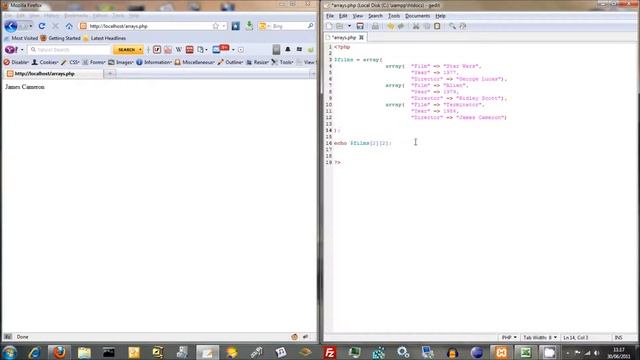The width and height of the screenshot is (640, 360).
Task: Open Internet Explorer from taskbar
Action: click(34, 352)
